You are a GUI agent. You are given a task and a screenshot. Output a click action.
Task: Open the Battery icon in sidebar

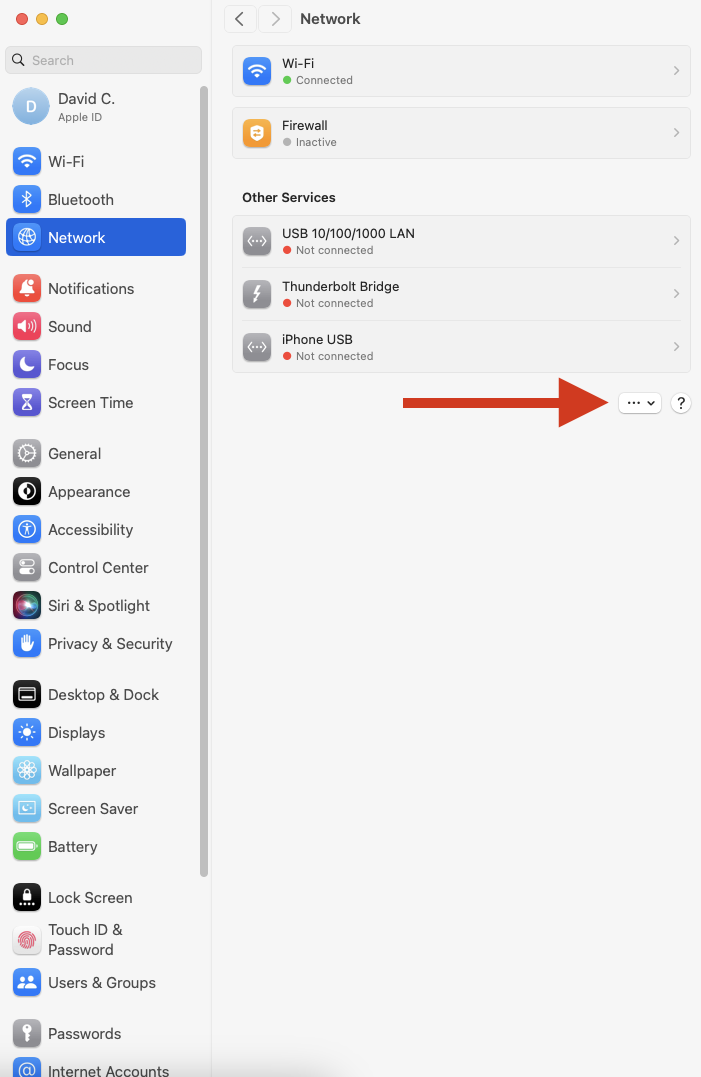tap(27, 846)
